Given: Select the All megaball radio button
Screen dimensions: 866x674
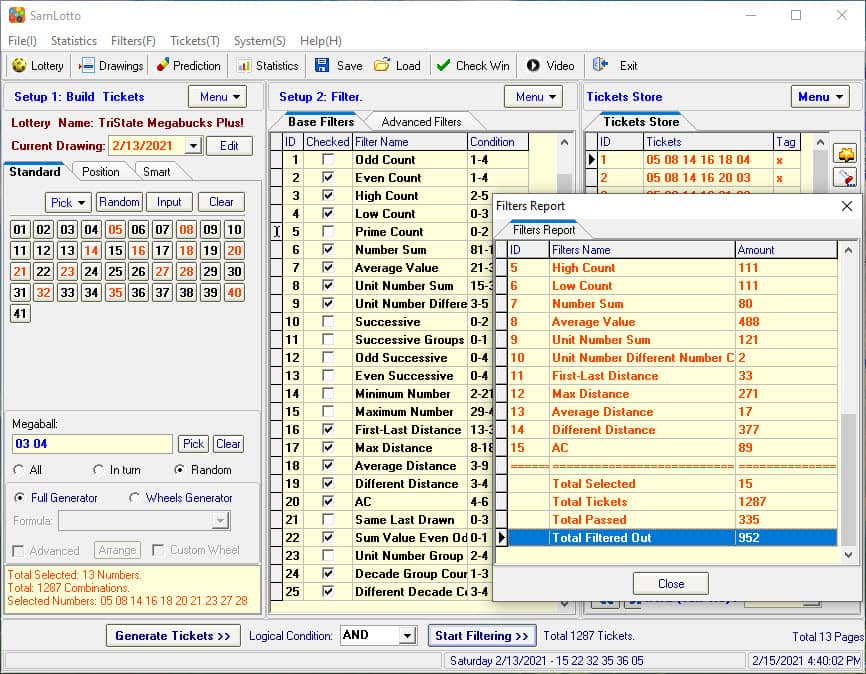Looking at the screenshot, I should pos(19,470).
